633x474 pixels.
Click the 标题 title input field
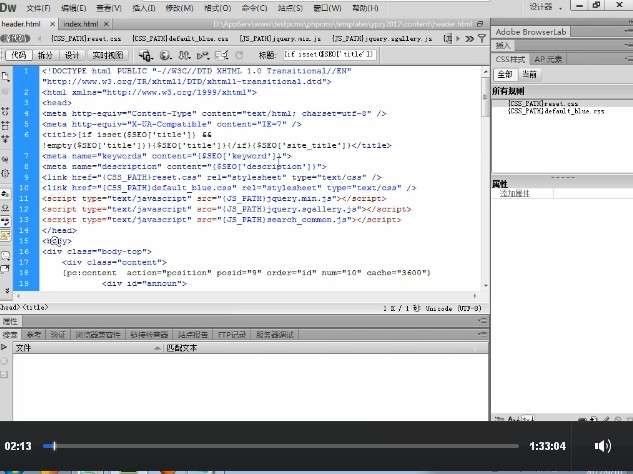(x=328, y=54)
